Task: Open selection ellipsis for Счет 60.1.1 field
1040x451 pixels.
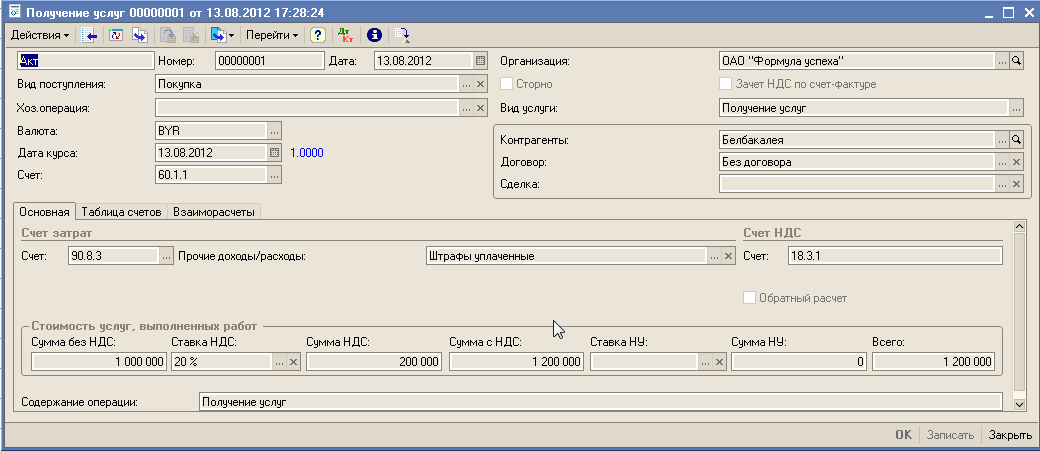Action: [275, 175]
